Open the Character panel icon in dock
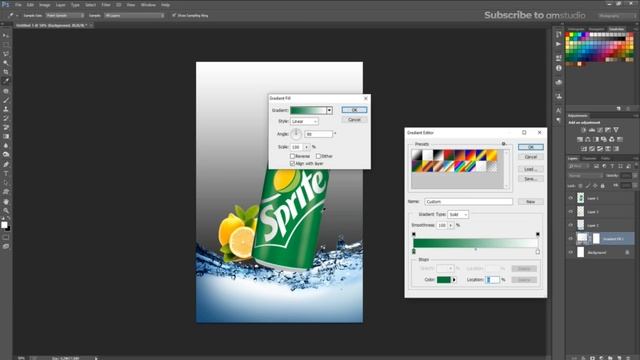The image size is (640, 360). click(x=558, y=110)
